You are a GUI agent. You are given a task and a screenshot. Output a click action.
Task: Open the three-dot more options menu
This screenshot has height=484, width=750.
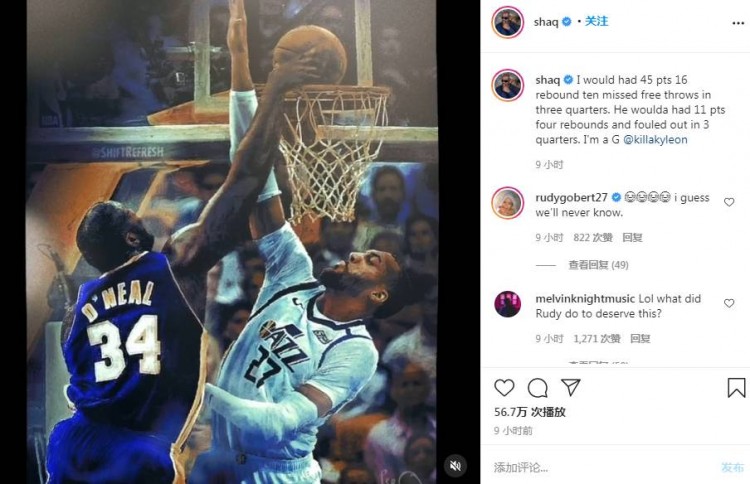(x=738, y=23)
